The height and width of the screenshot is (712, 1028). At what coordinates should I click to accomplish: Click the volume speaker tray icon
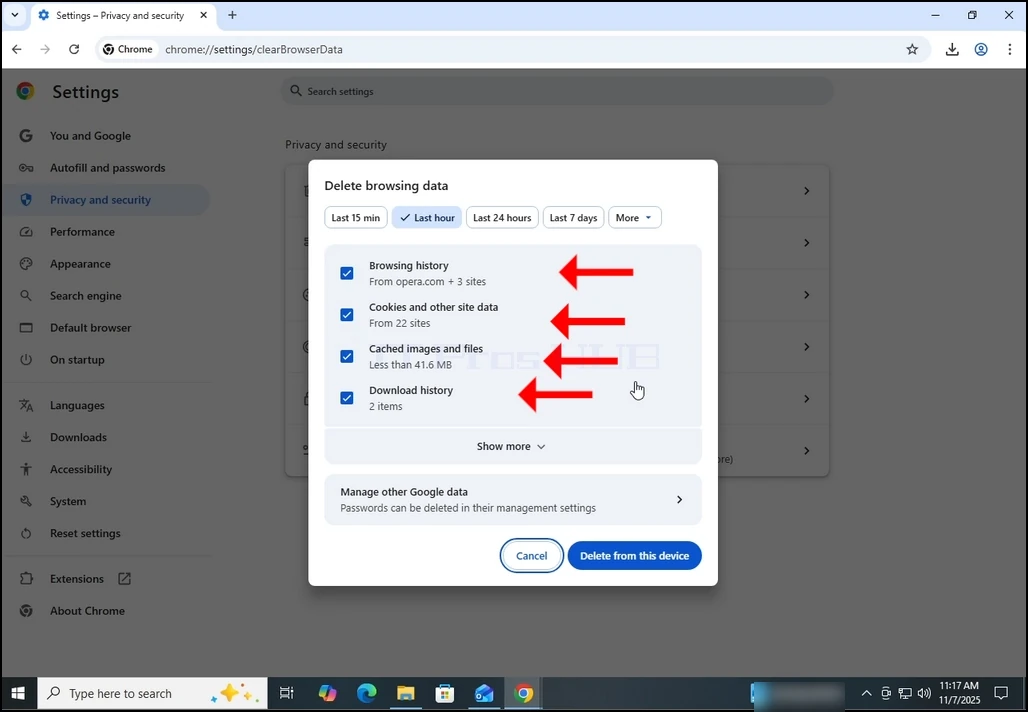(x=924, y=693)
